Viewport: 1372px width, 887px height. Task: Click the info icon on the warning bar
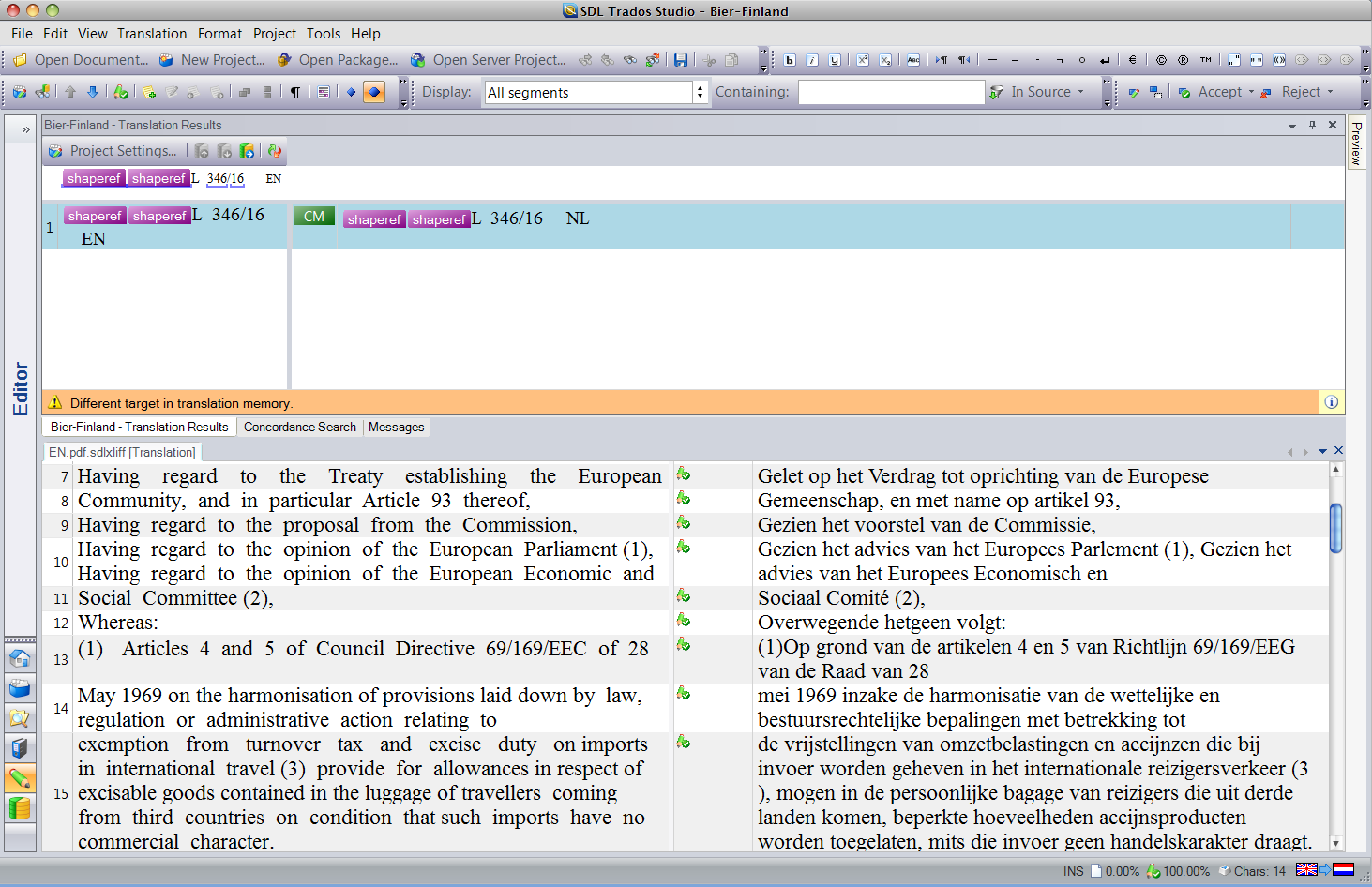[x=1331, y=402]
